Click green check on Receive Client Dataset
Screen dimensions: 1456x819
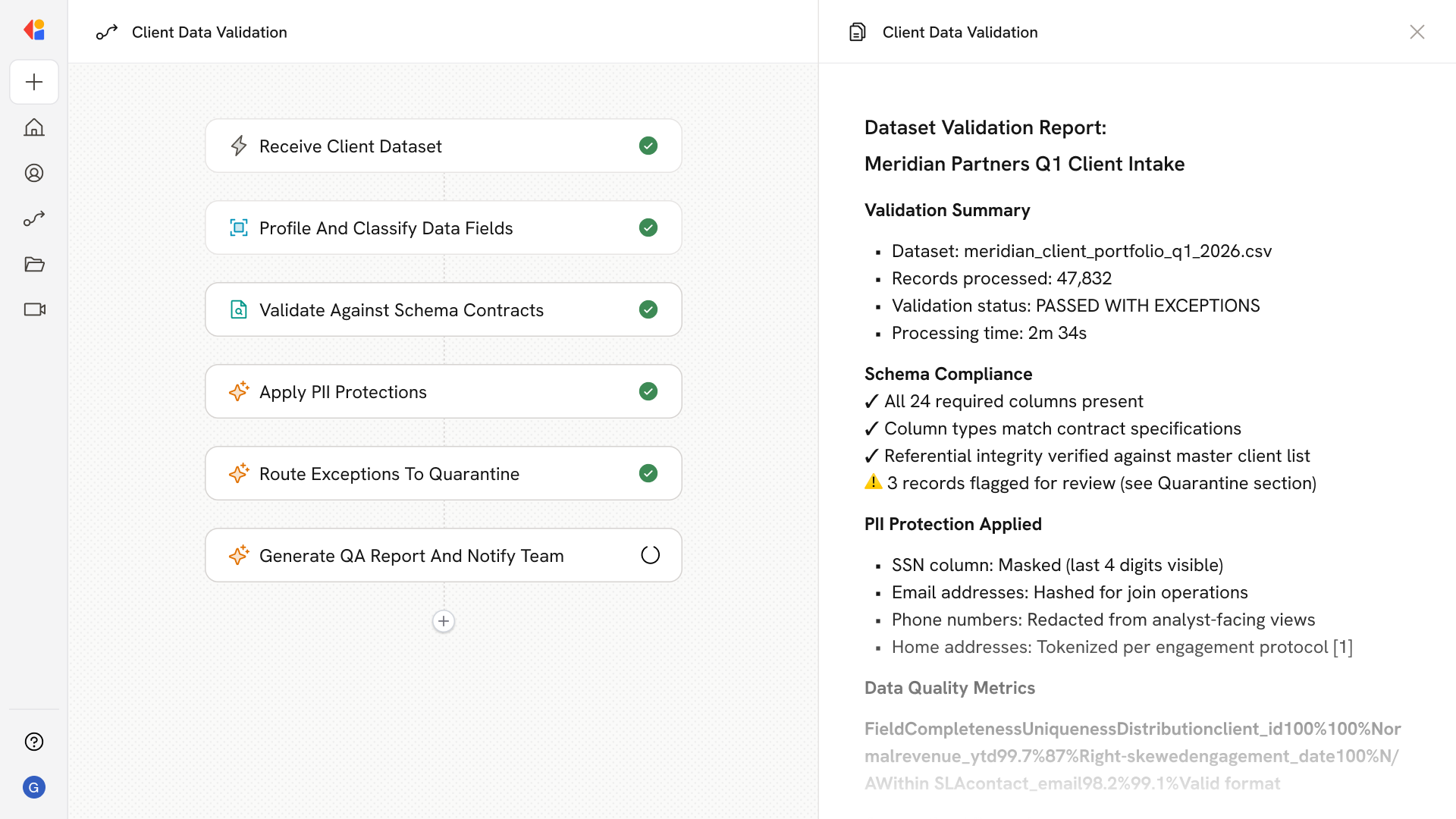point(648,146)
